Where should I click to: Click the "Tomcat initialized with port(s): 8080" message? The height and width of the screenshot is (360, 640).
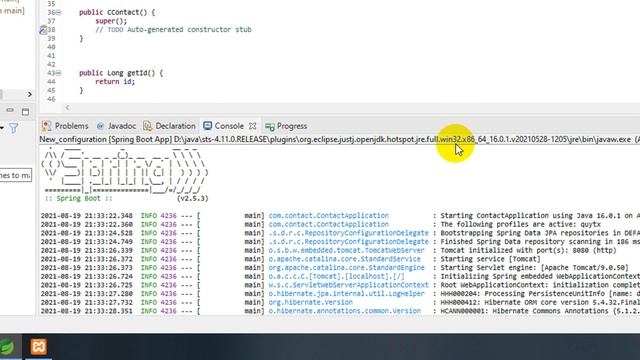click(528, 250)
